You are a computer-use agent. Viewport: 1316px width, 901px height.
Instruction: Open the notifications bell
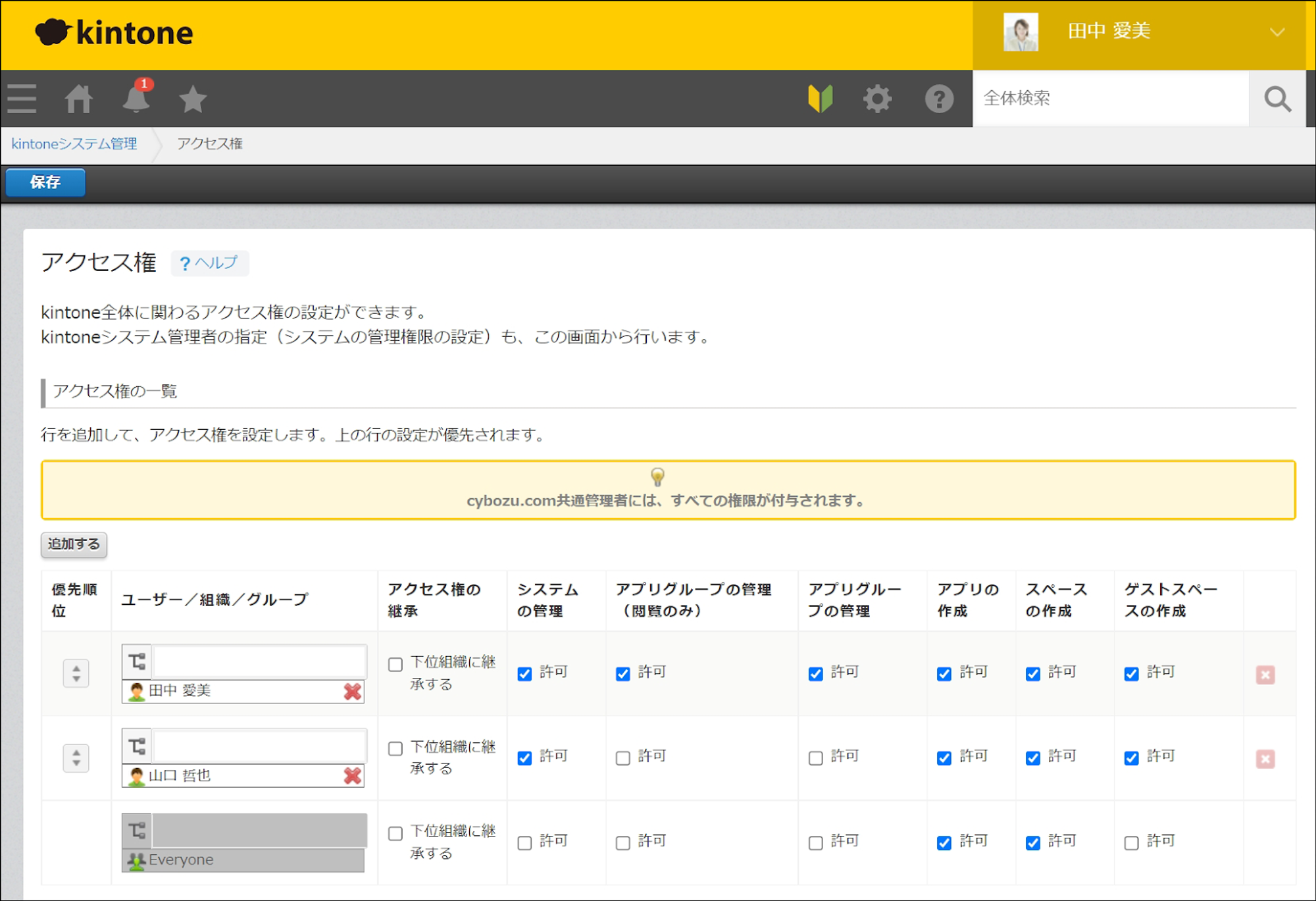pyautogui.click(x=136, y=99)
